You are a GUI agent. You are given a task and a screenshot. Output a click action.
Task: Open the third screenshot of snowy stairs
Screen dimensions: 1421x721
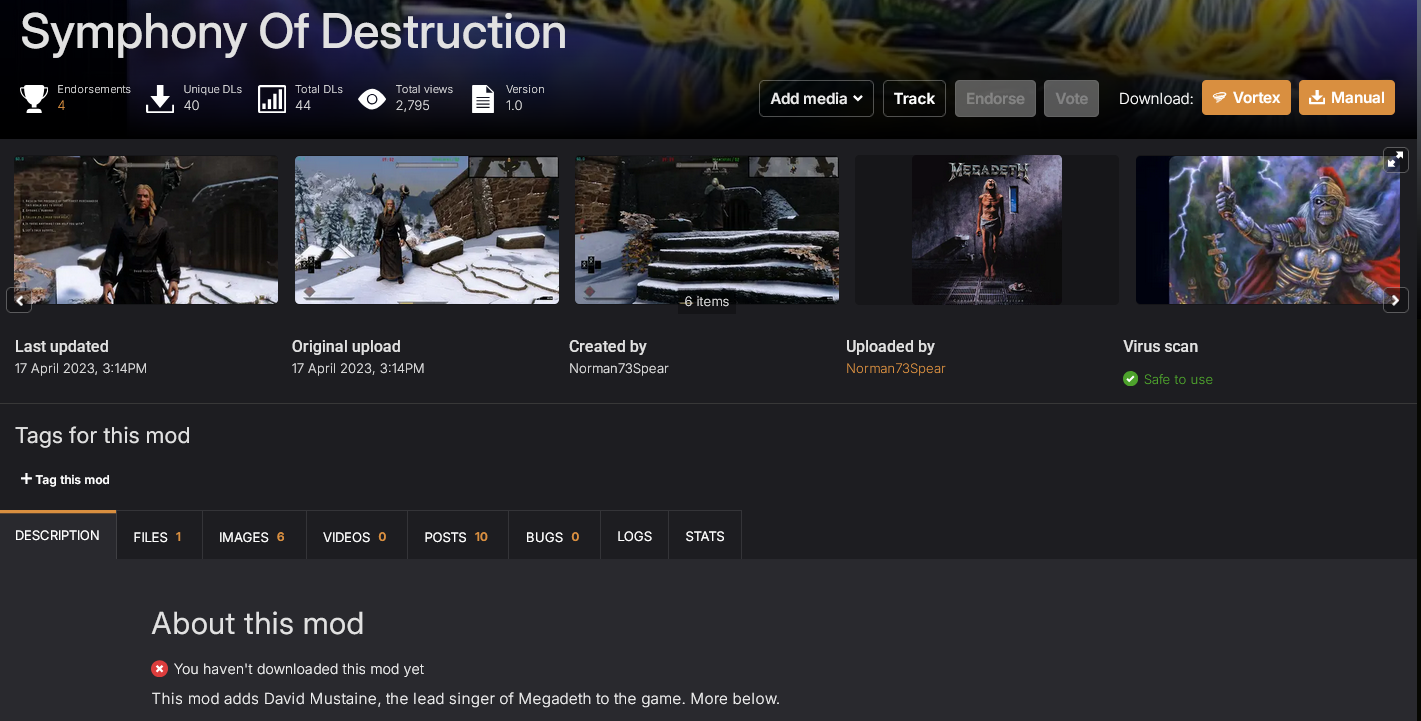click(707, 230)
